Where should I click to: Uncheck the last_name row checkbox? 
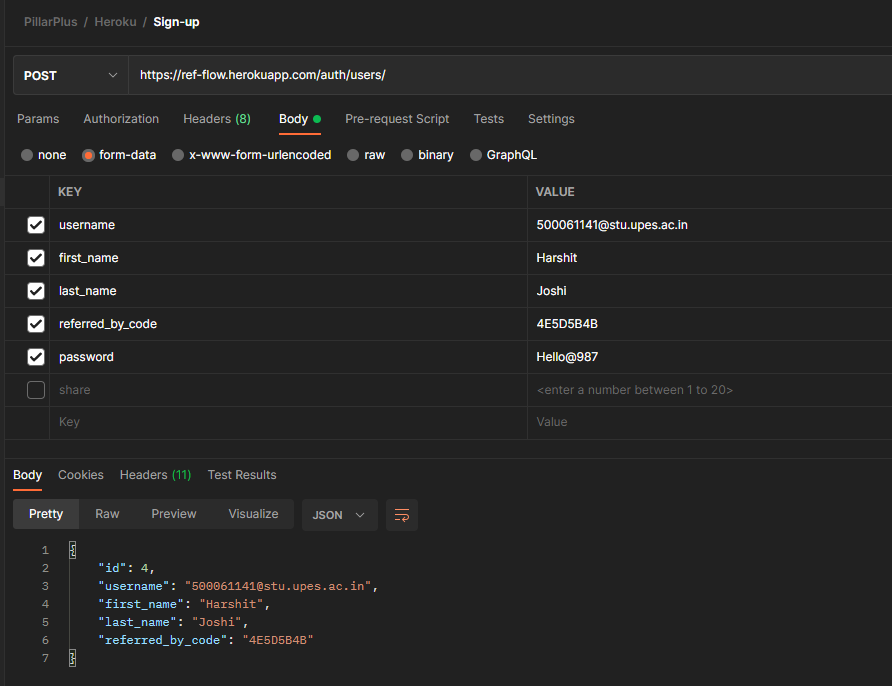click(36, 291)
